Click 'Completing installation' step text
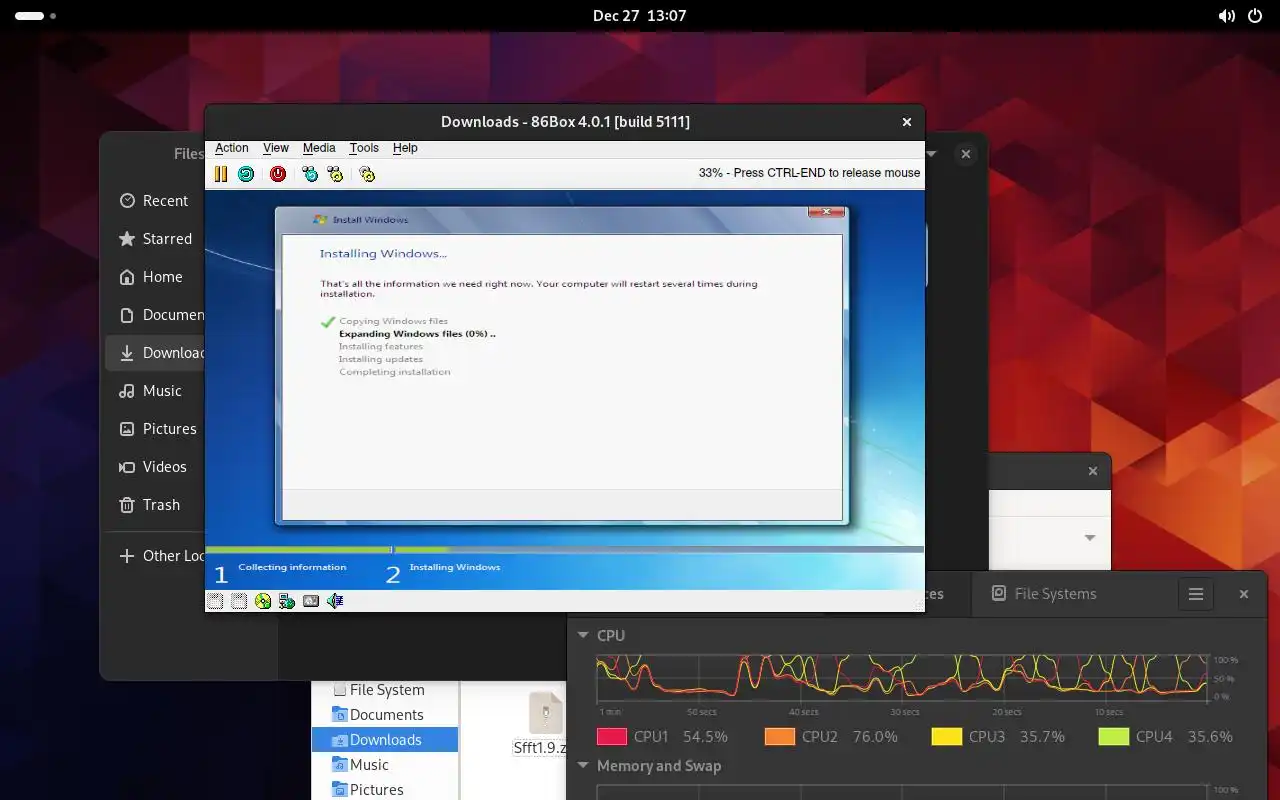 tap(395, 372)
